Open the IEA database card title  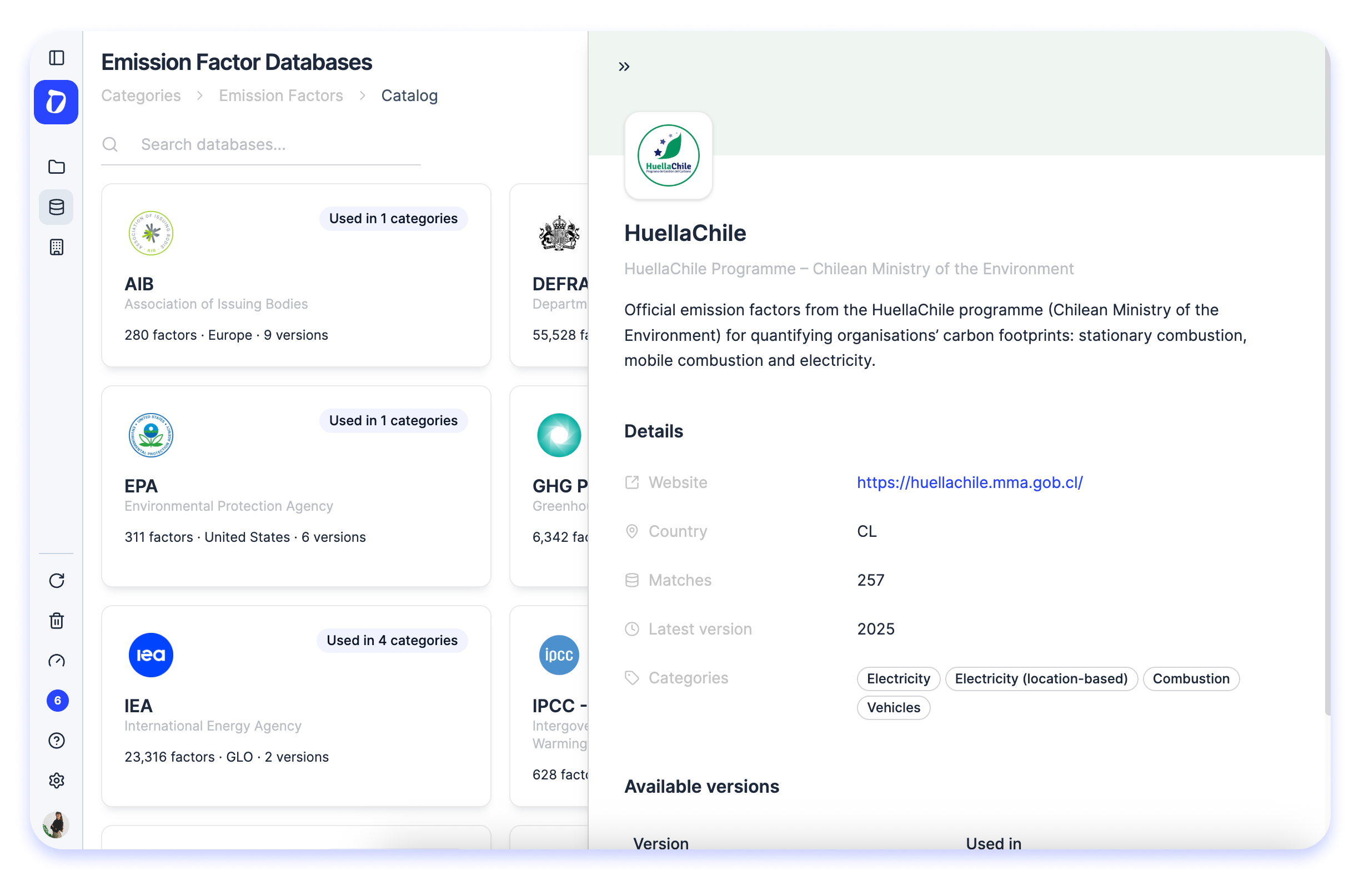click(x=139, y=706)
